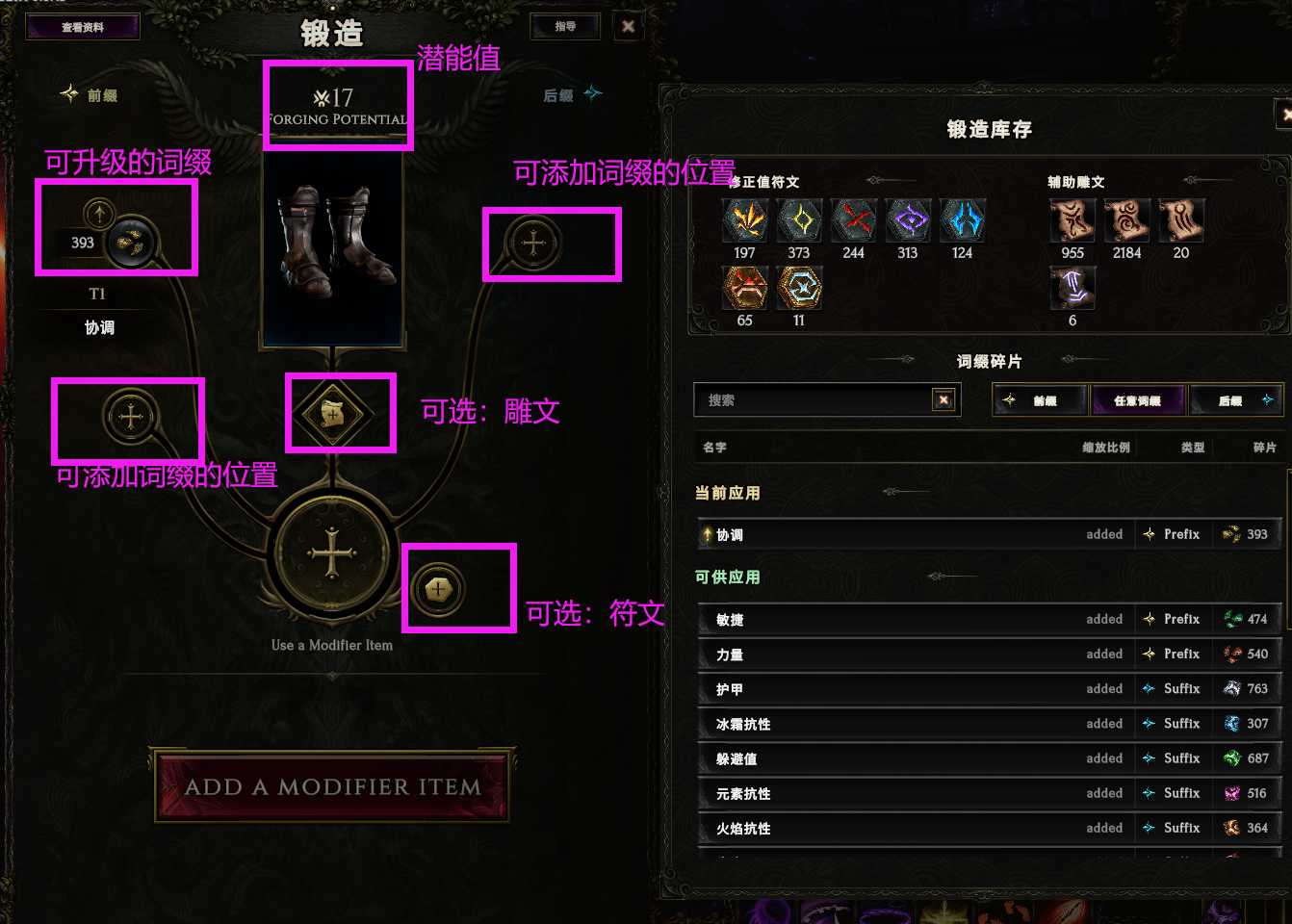
Task: Filter shards by 任意词缀 tab
Action: 1138,400
